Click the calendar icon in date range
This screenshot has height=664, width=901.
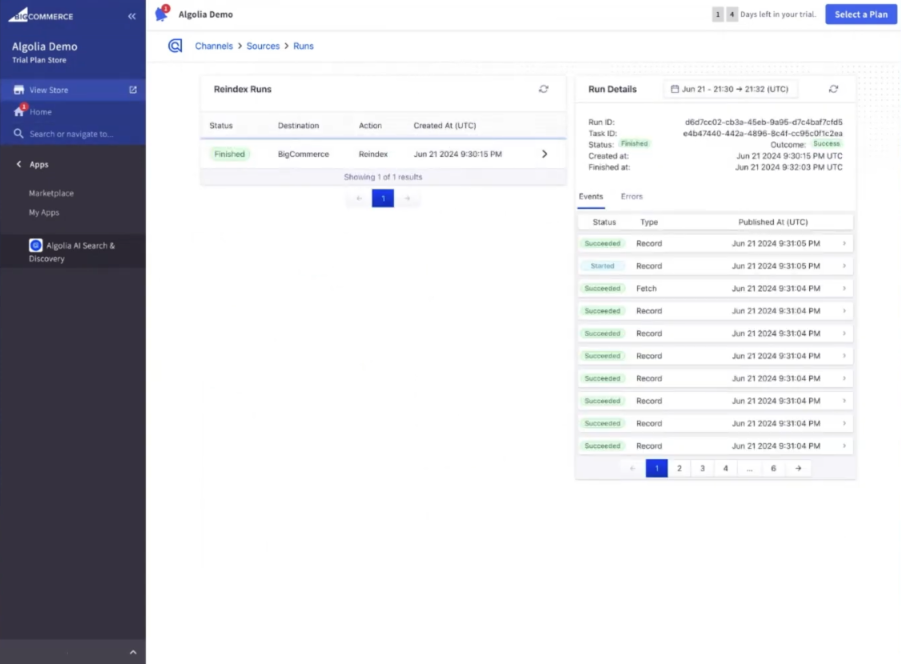click(675, 89)
